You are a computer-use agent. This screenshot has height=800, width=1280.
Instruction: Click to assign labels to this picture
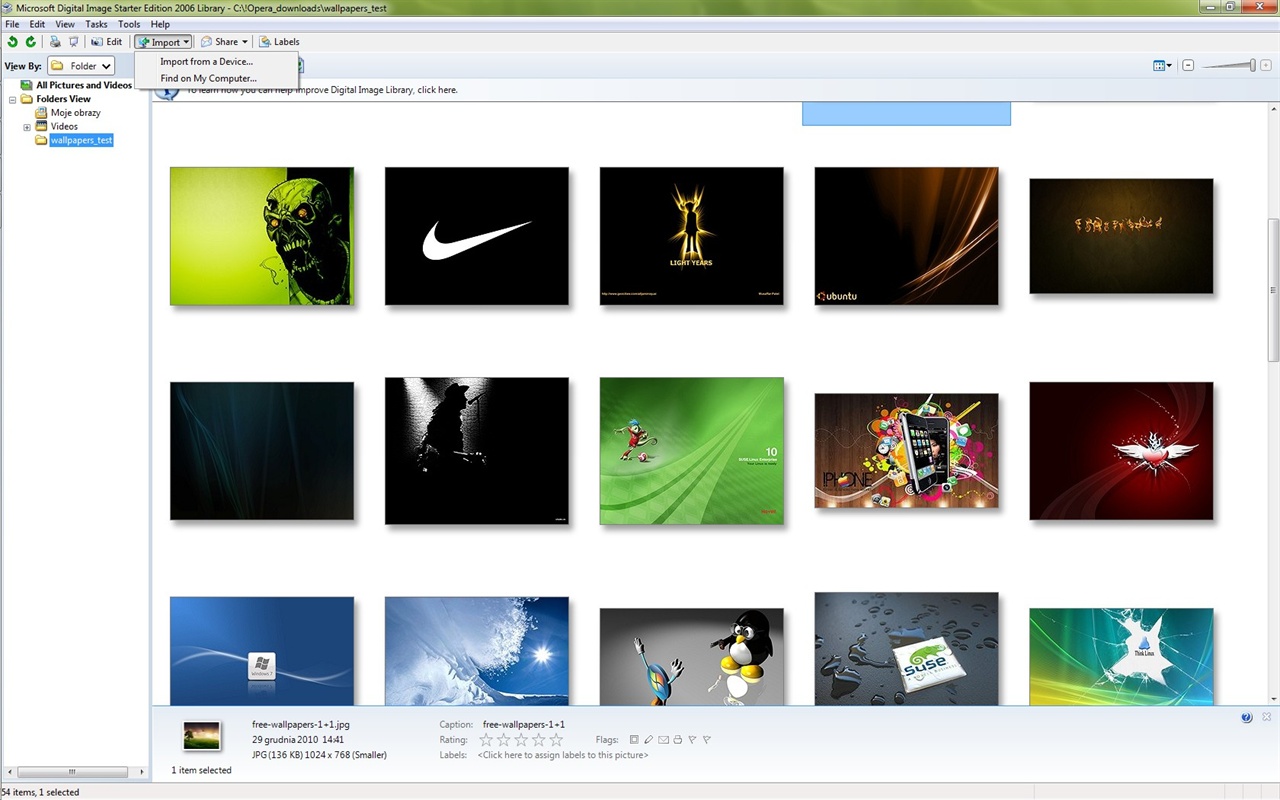pyautogui.click(x=563, y=755)
